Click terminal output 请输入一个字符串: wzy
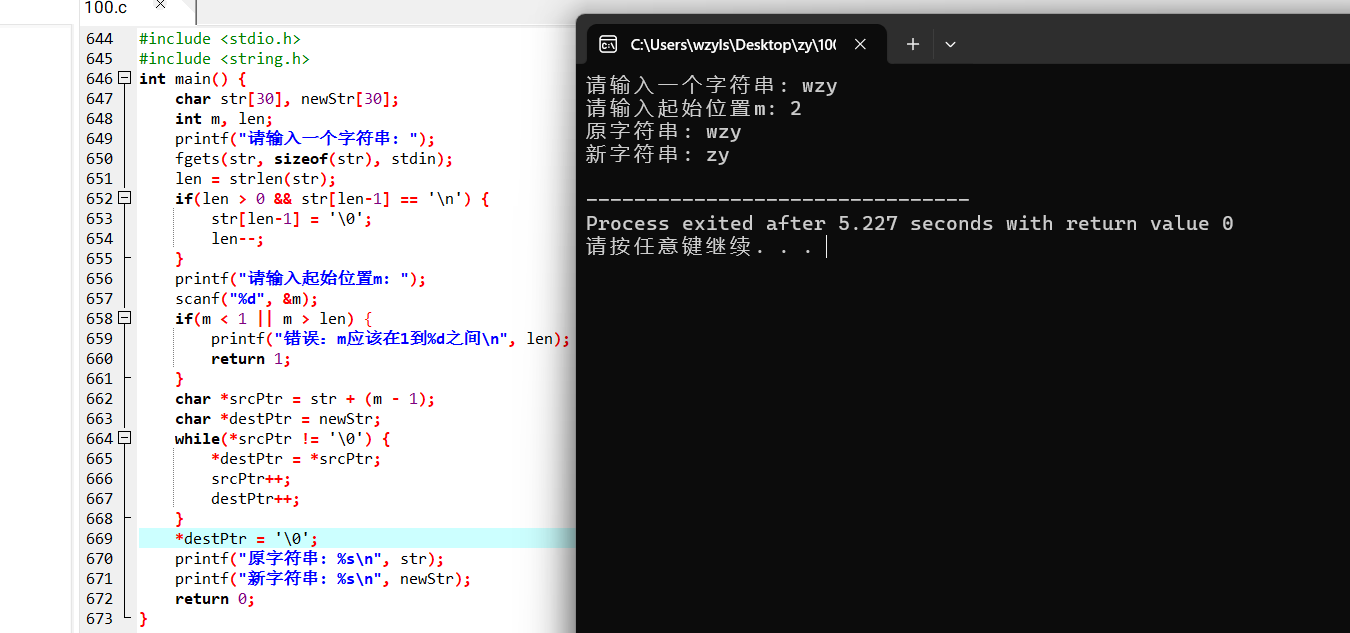The image size is (1350, 633). pos(712,85)
